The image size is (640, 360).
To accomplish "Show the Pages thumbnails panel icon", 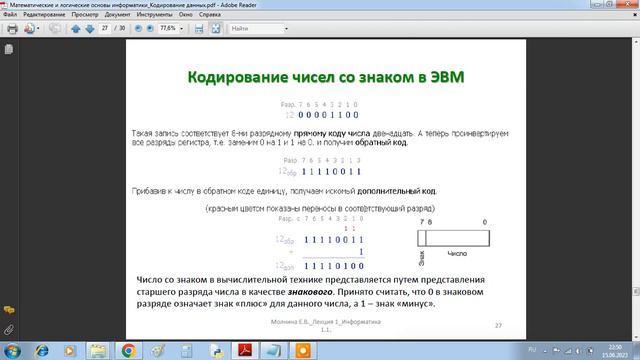I will (x=9, y=49).
